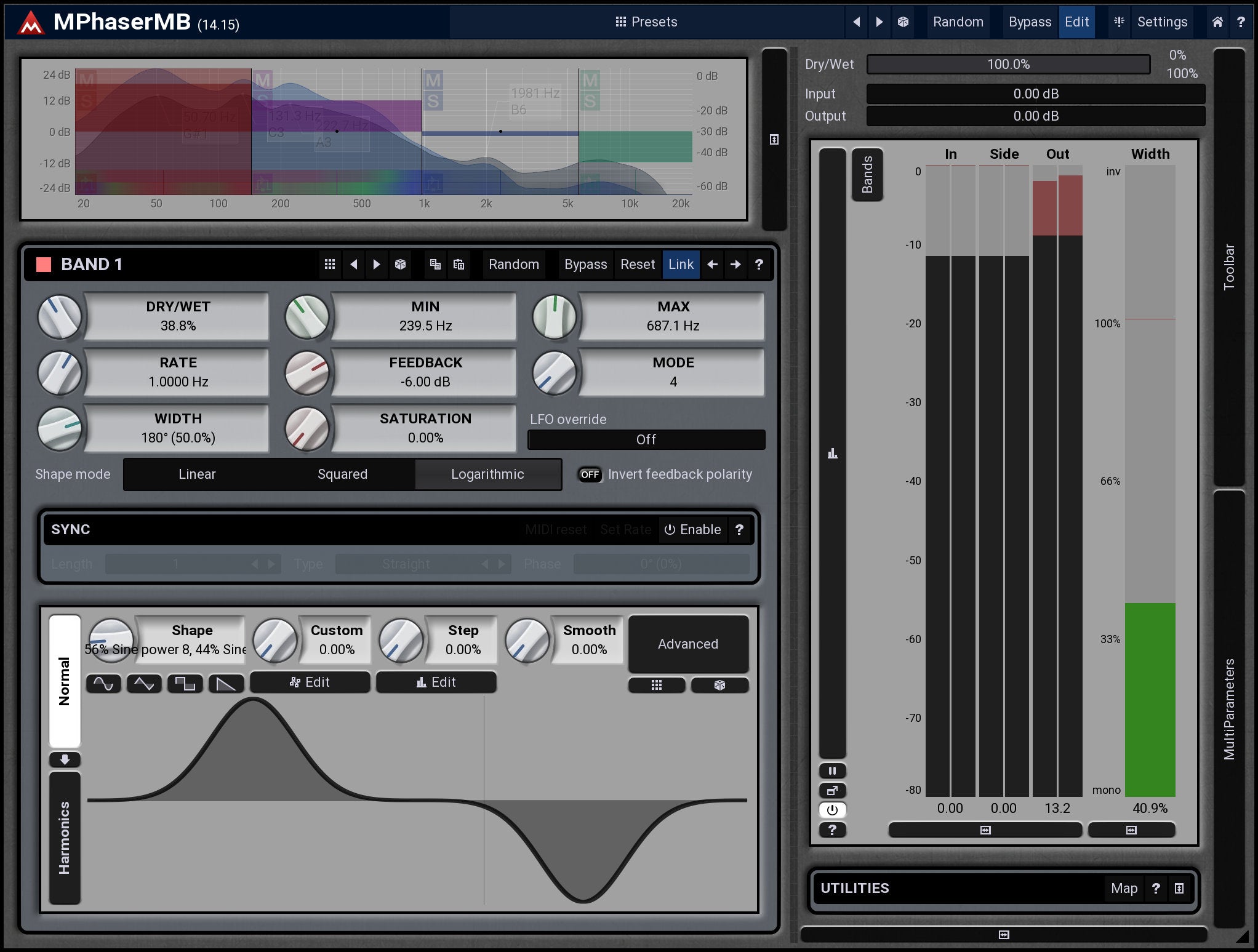1258x952 pixels.
Task: Enable the SYNC section
Action: (x=692, y=530)
